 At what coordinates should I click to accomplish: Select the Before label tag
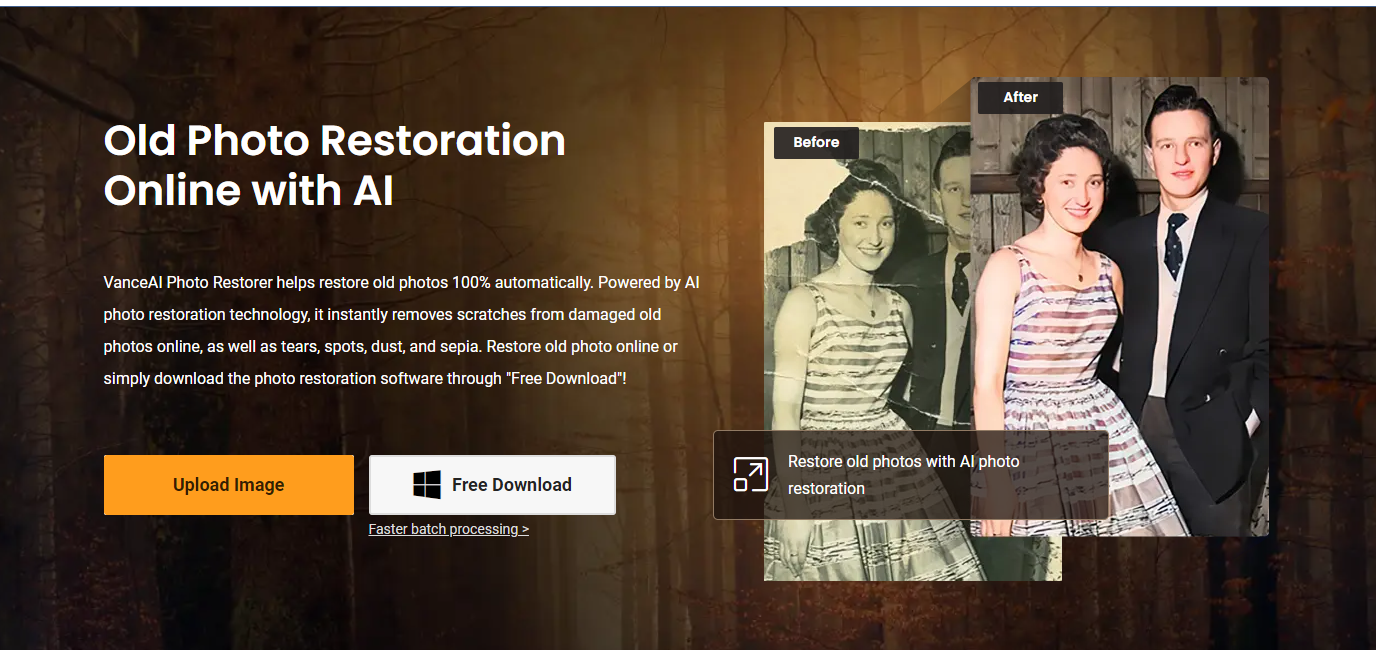pyautogui.click(x=816, y=142)
